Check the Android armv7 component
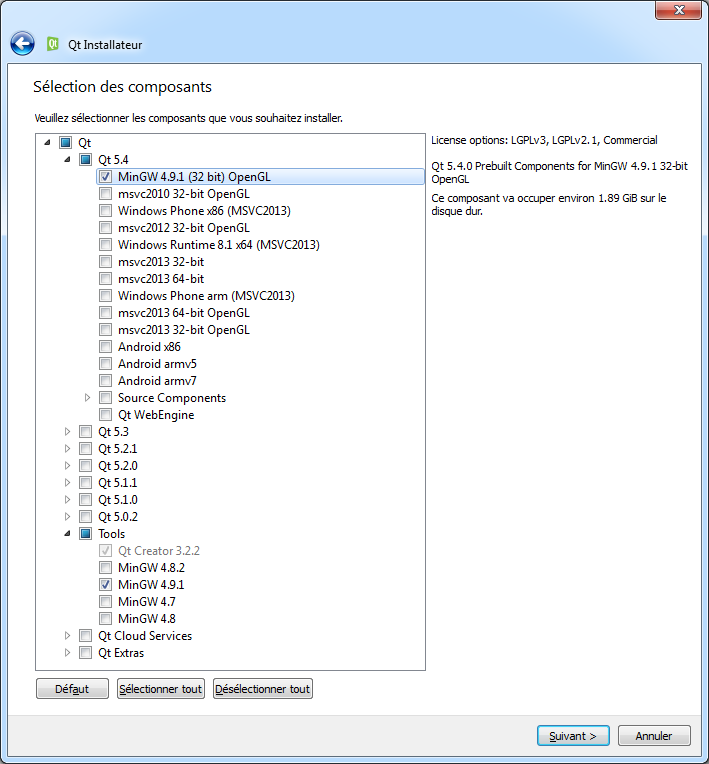This screenshot has width=709, height=764. pyautogui.click(x=105, y=381)
